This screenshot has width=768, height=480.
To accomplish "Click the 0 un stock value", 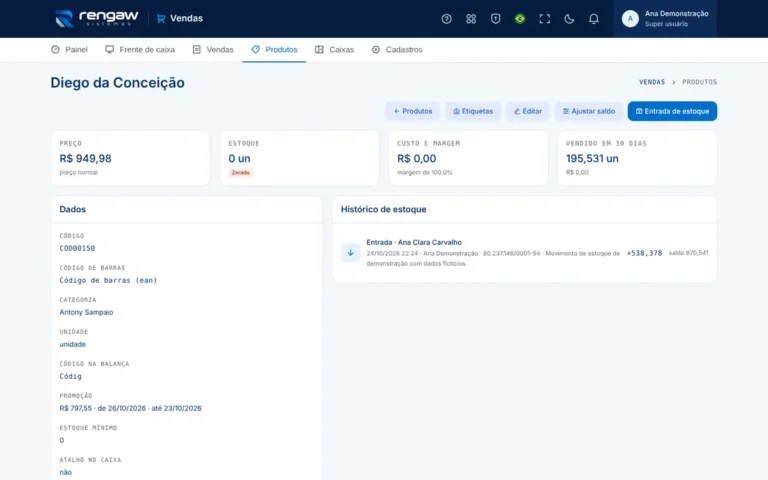I will [x=239, y=158].
